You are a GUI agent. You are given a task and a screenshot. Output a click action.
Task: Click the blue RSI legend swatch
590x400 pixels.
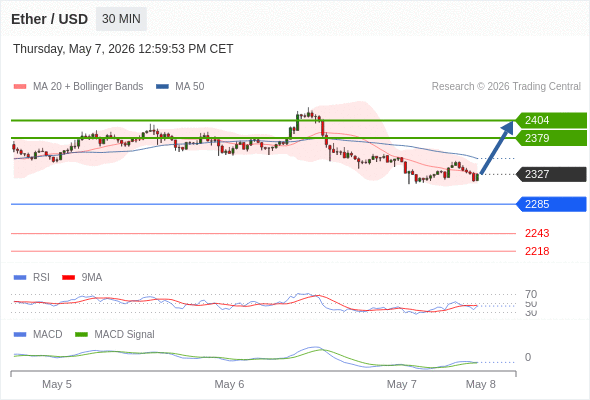pos(20,278)
